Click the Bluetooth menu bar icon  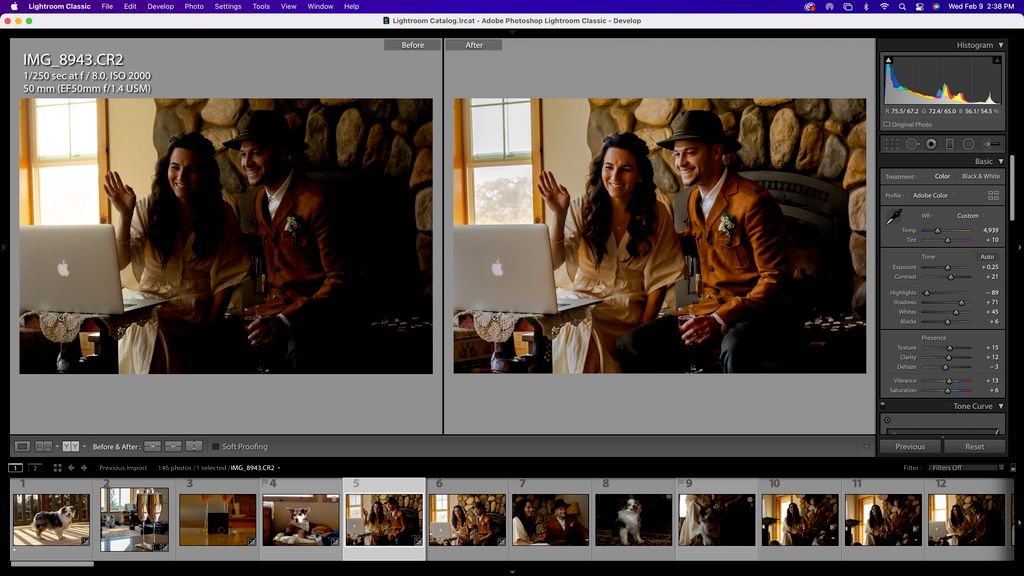point(866,7)
